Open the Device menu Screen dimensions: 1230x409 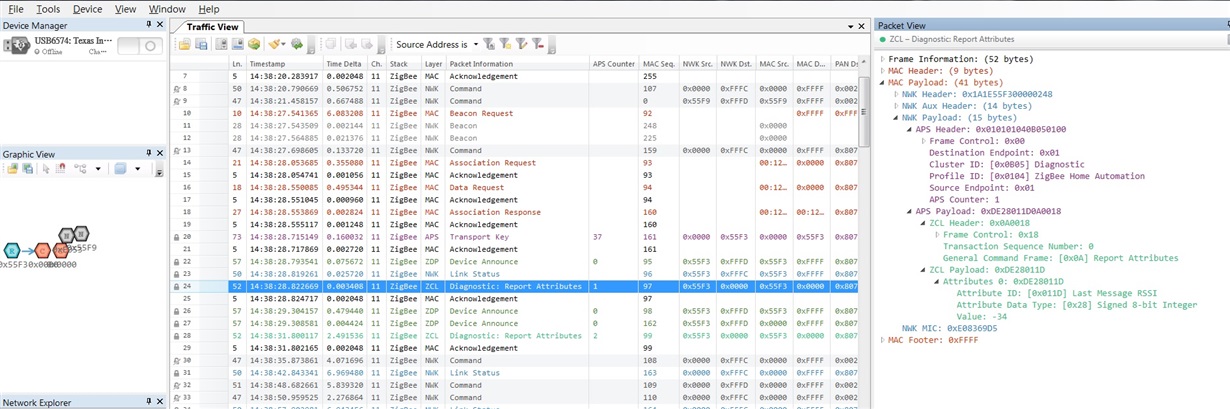click(x=87, y=9)
